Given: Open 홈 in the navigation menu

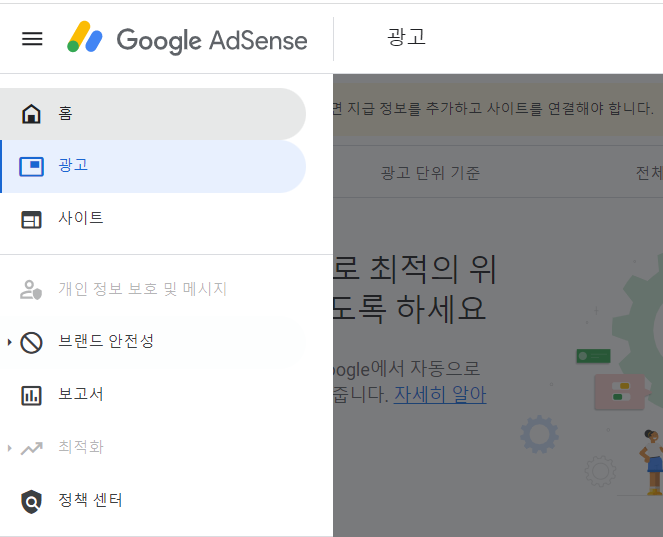Looking at the screenshot, I should click(x=153, y=114).
